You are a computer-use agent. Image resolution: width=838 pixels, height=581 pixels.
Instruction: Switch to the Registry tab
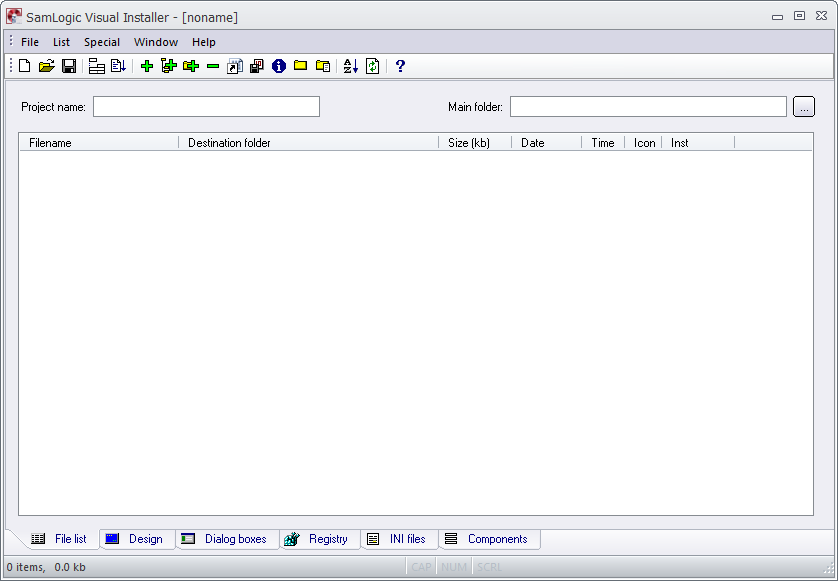click(x=320, y=539)
